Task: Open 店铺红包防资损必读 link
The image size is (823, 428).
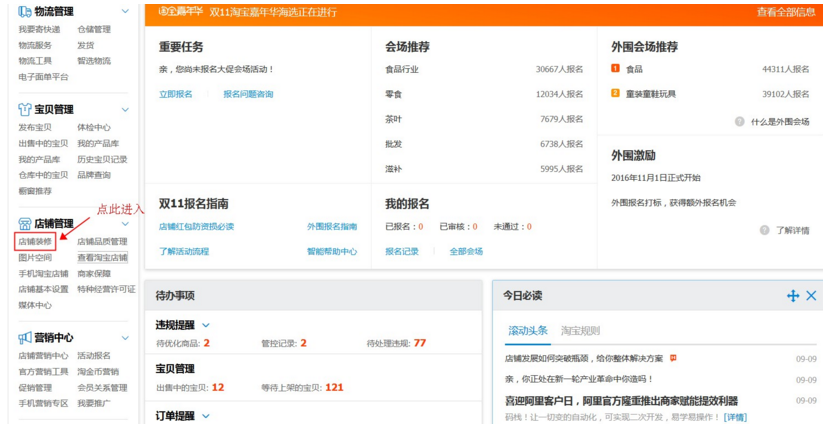Action: coord(196,226)
